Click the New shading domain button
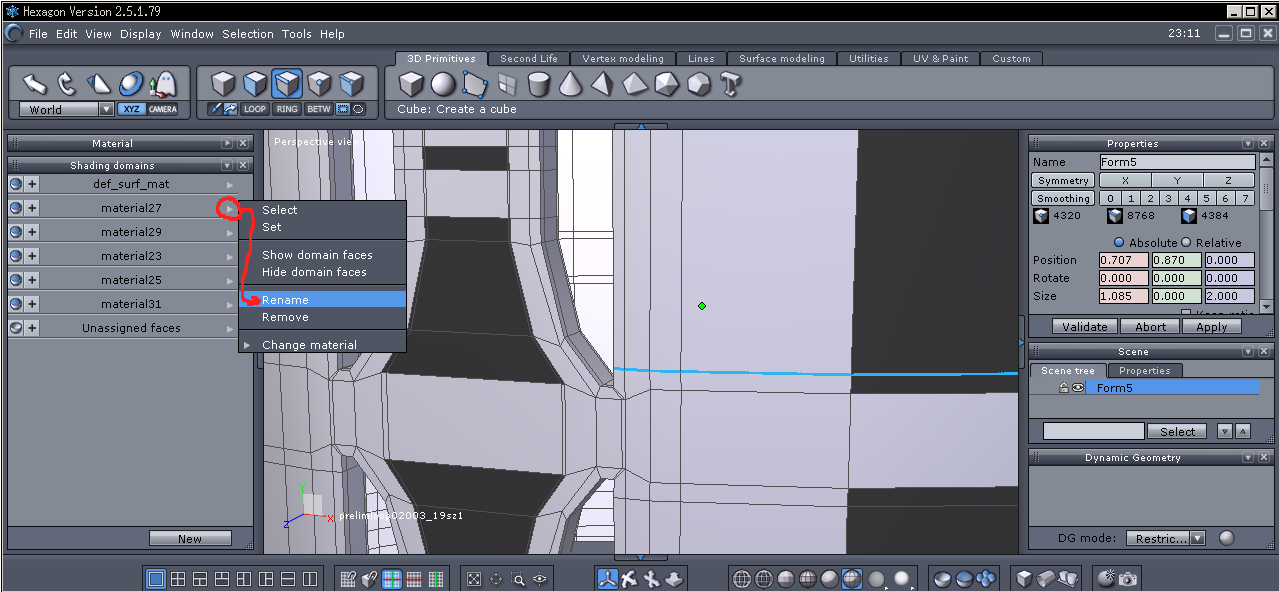 pos(190,538)
